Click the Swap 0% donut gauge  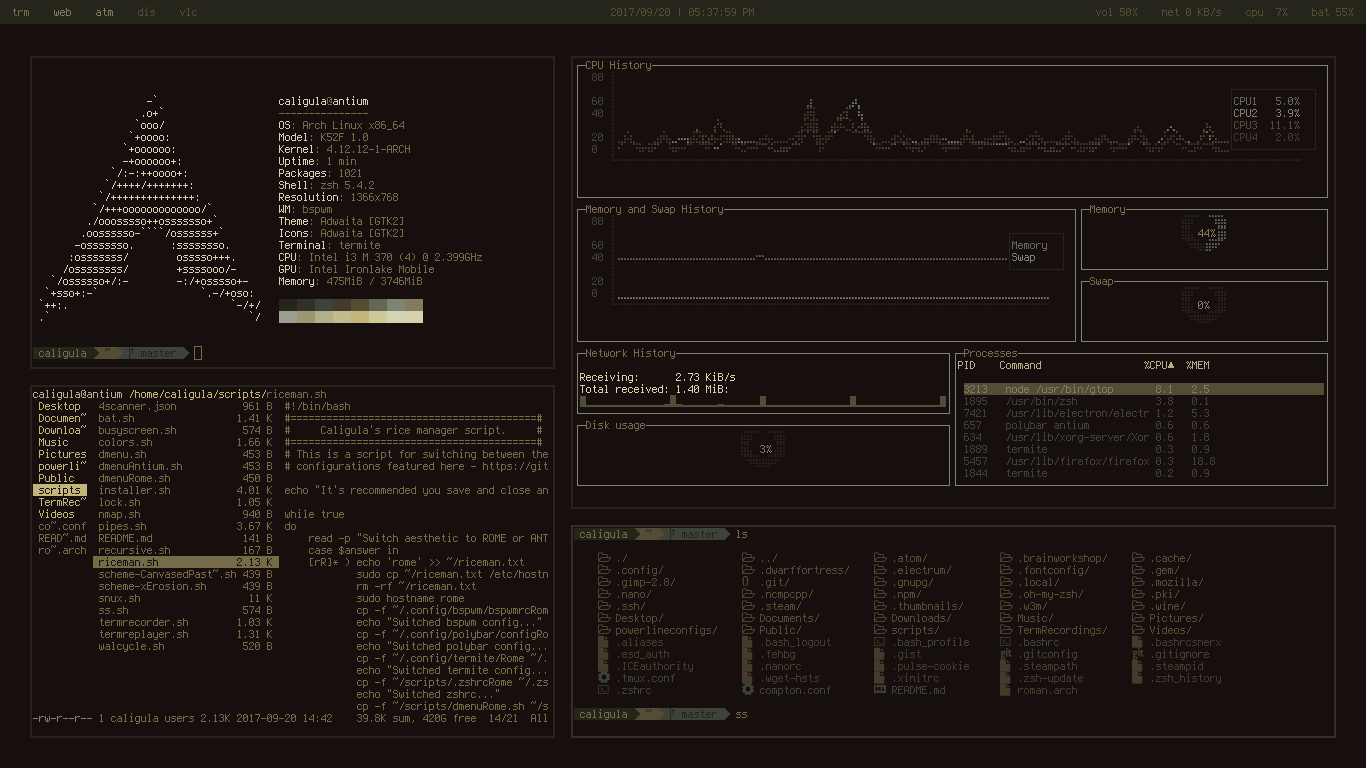click(x=1203, y=305)
